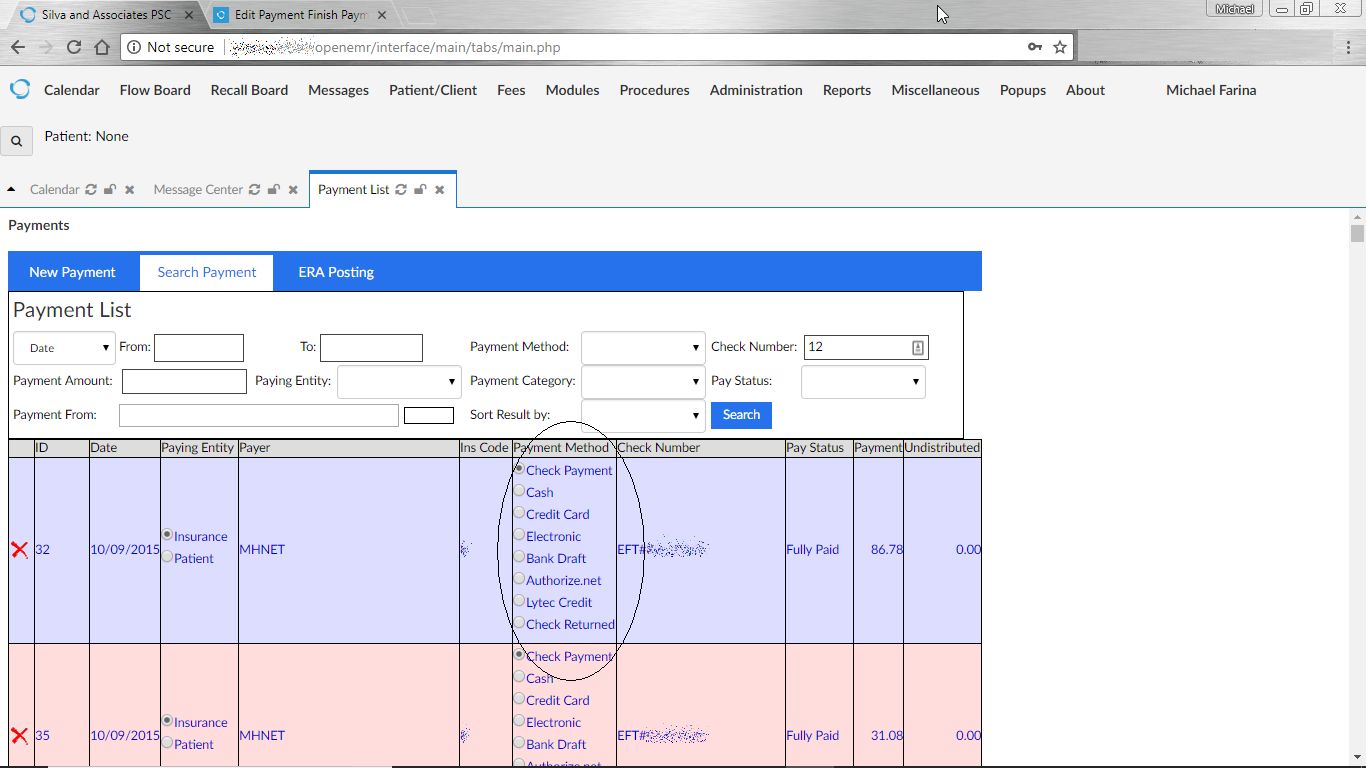Click the password manager icon in Check Number field
Viewport: 1366px width, 768px height.
918,347
